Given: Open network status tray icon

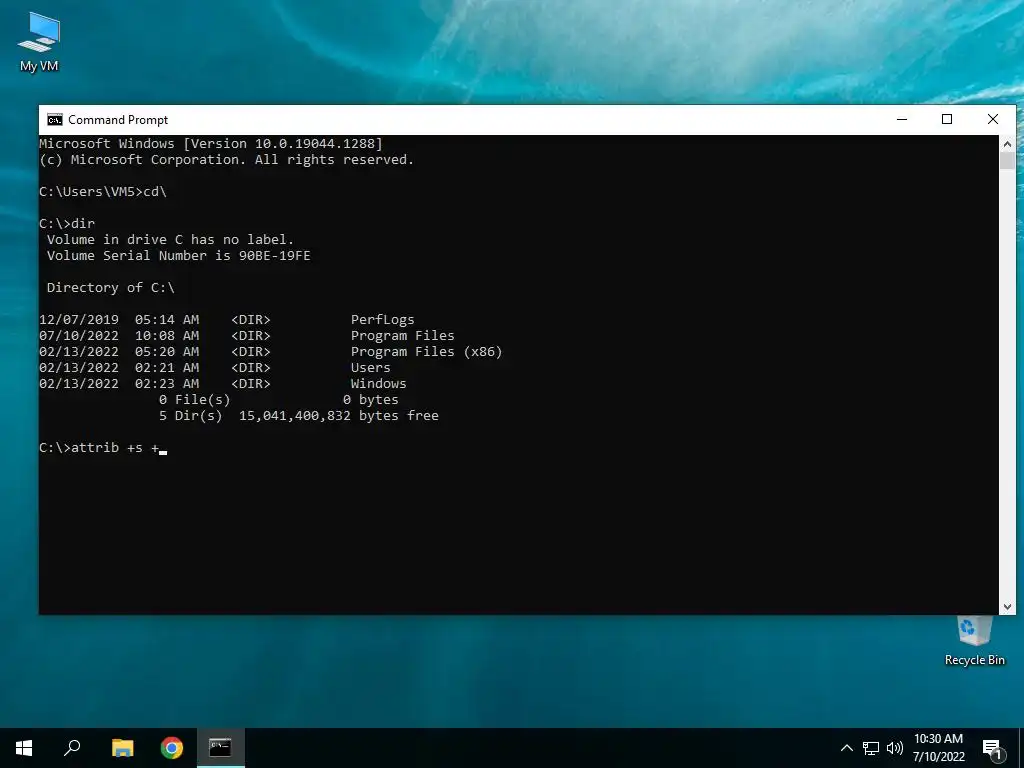Looking at the screenshot, I should coord(871,748).
